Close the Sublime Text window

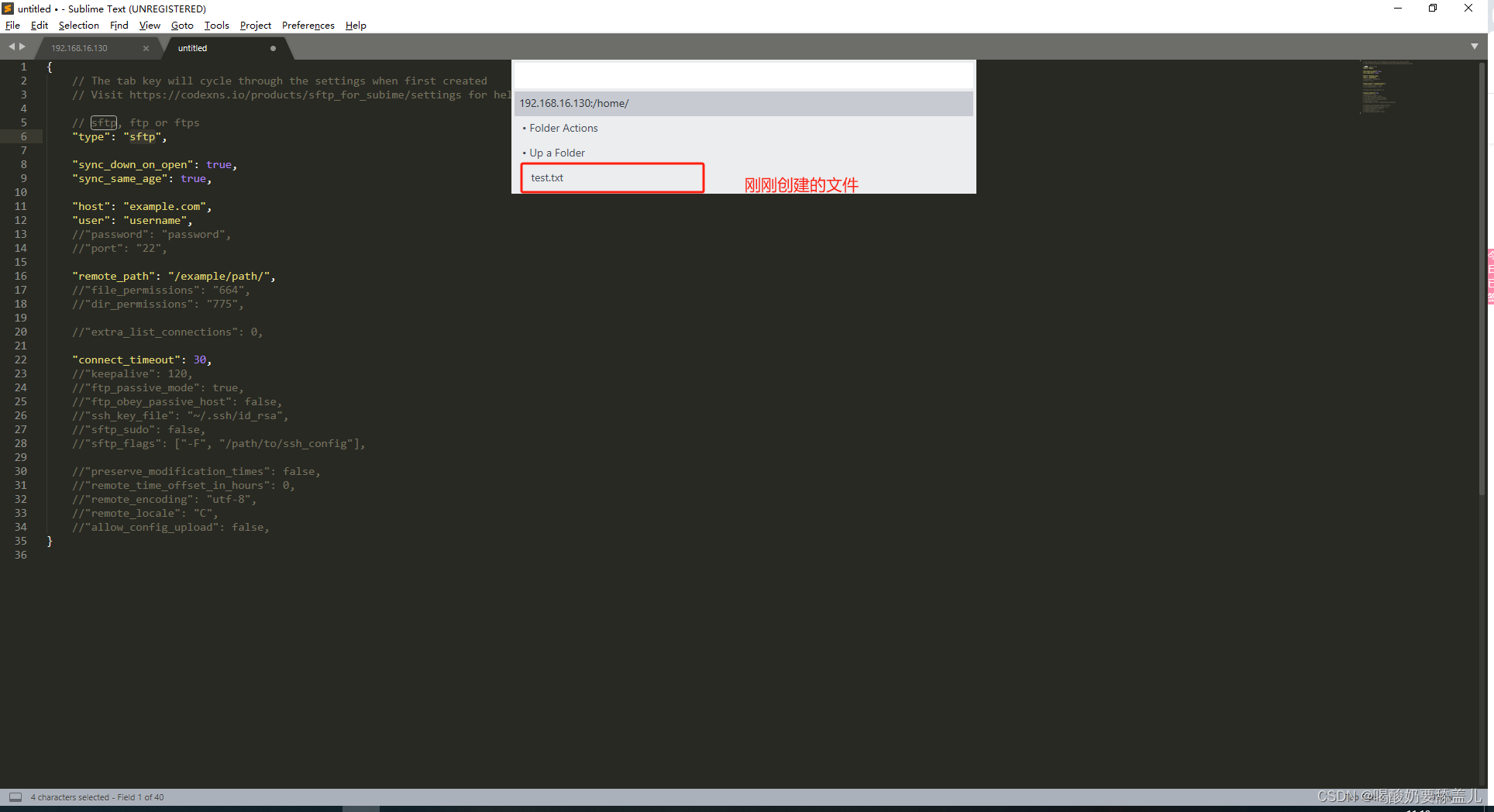click(1468, 9)
